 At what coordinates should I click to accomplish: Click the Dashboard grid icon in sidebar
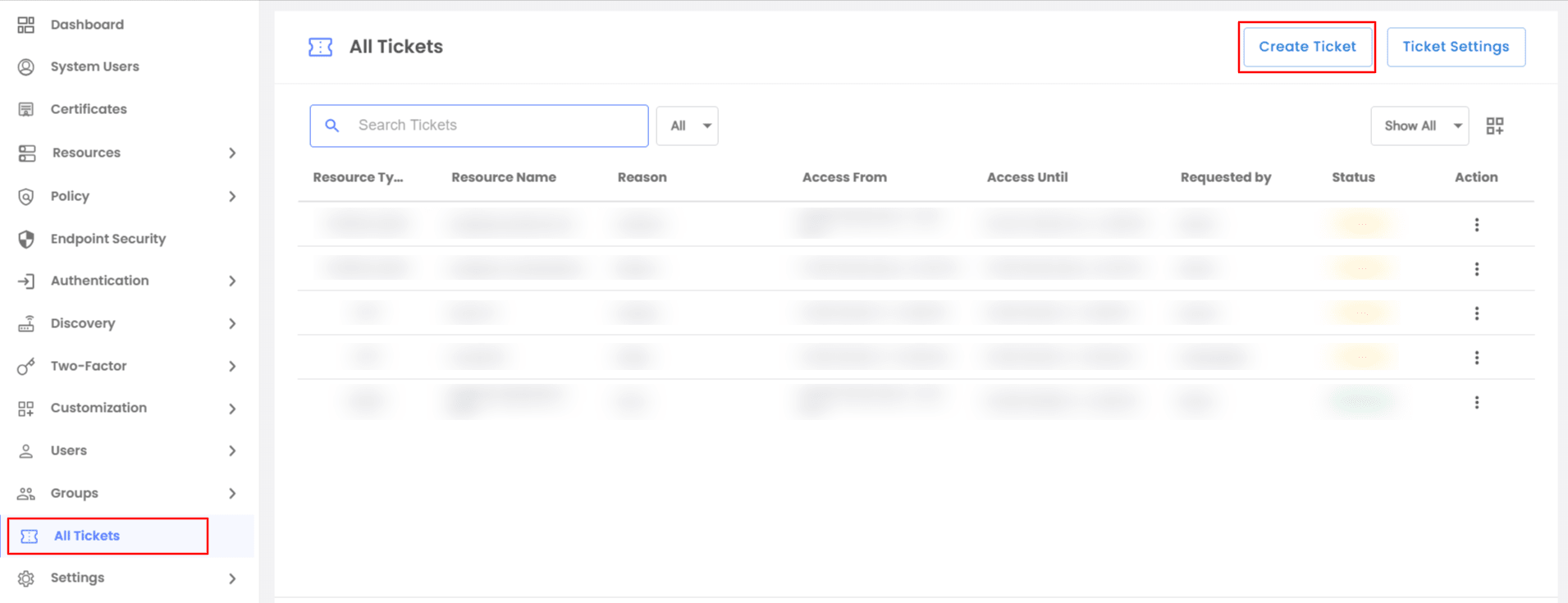[x=26, y=25]
